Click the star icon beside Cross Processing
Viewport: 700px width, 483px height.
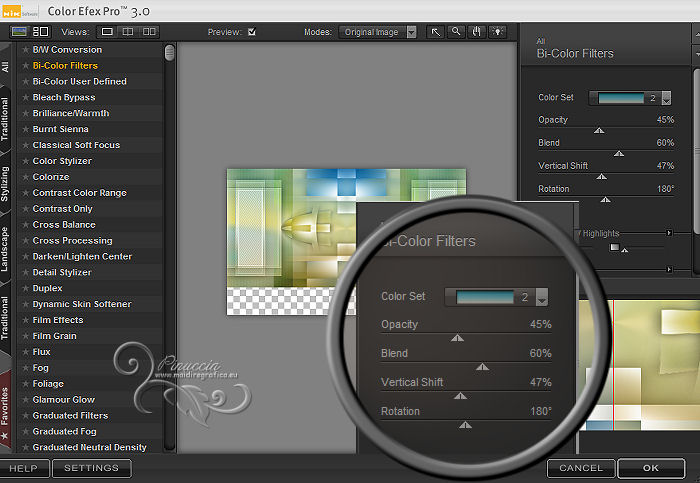point(25,241)
